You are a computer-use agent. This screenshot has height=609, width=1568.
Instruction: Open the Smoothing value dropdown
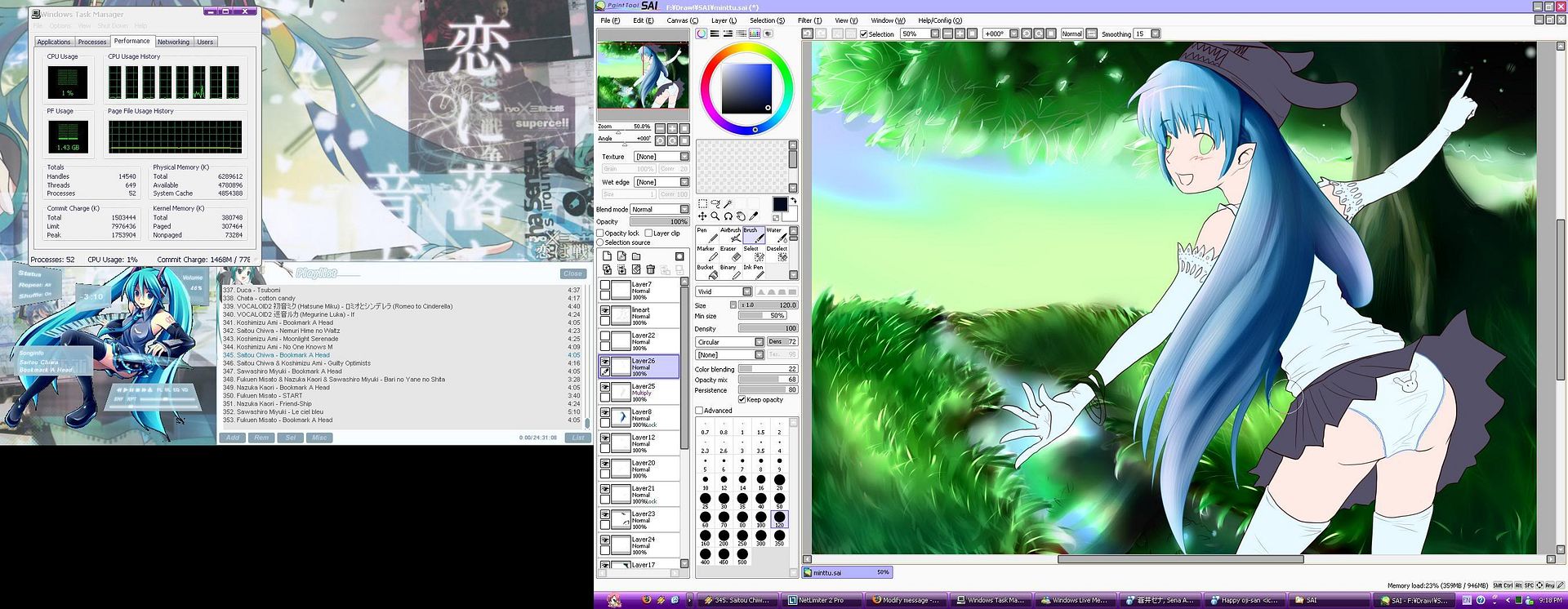(1147, 34)
